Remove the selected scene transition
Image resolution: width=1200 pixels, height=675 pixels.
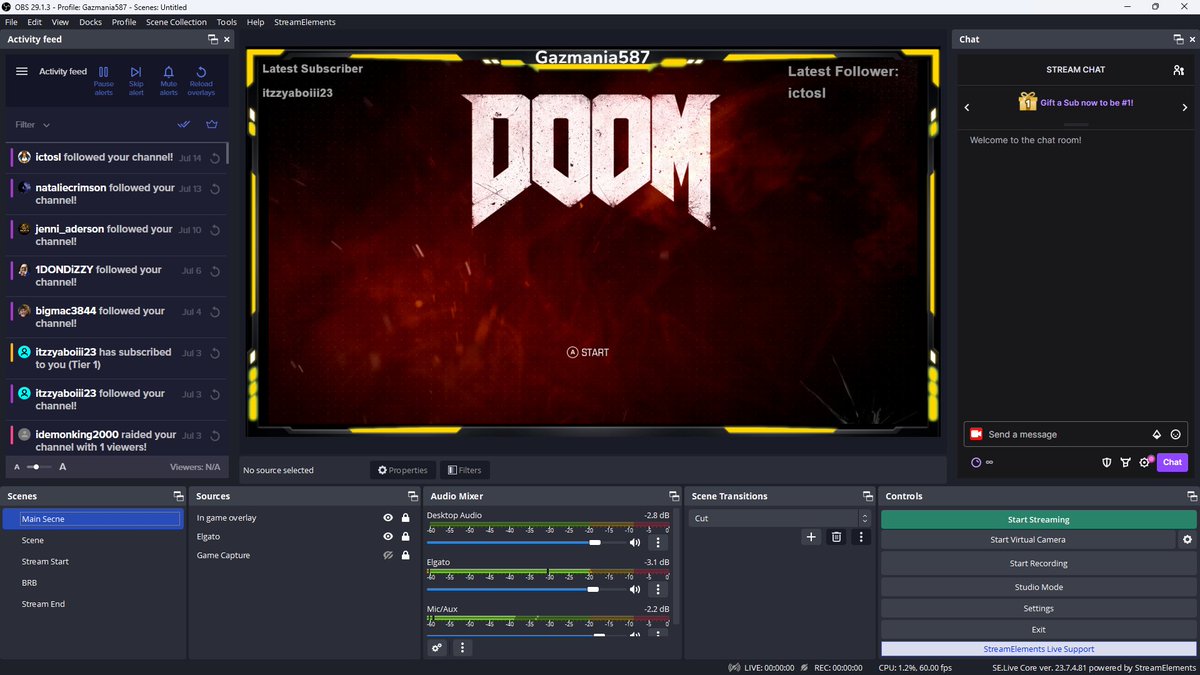point(837,537)
